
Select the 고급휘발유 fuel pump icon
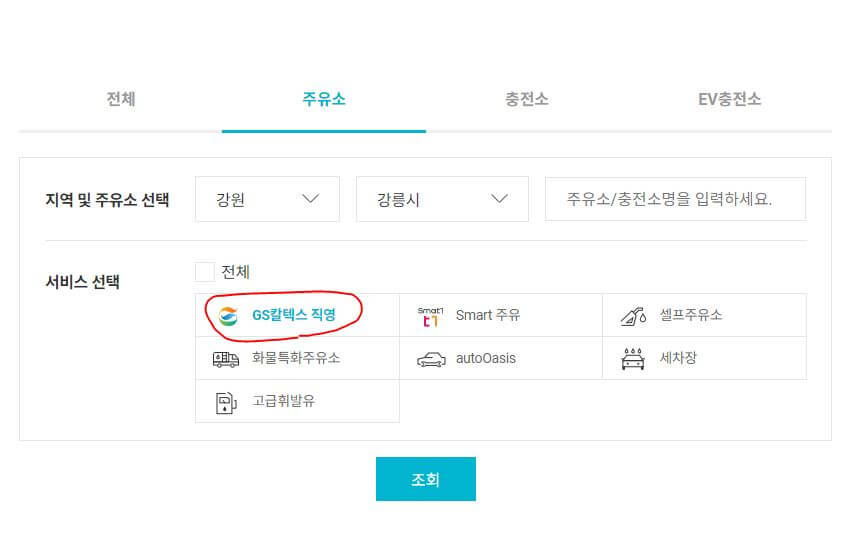[225, 402]
